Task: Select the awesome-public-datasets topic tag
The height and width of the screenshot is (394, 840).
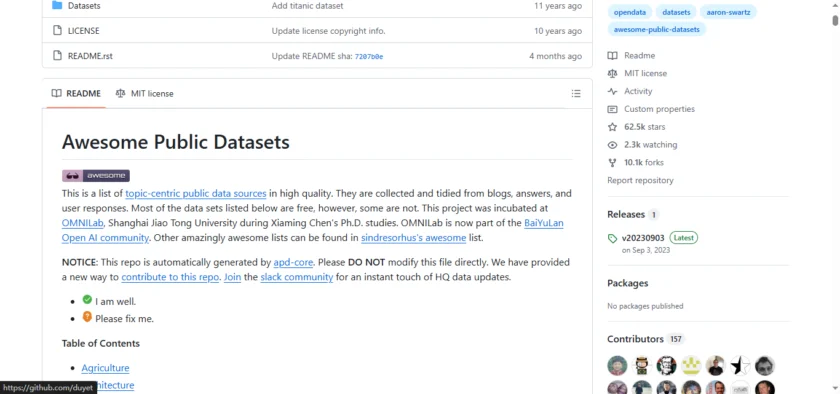Action: (x=657, y=29)
